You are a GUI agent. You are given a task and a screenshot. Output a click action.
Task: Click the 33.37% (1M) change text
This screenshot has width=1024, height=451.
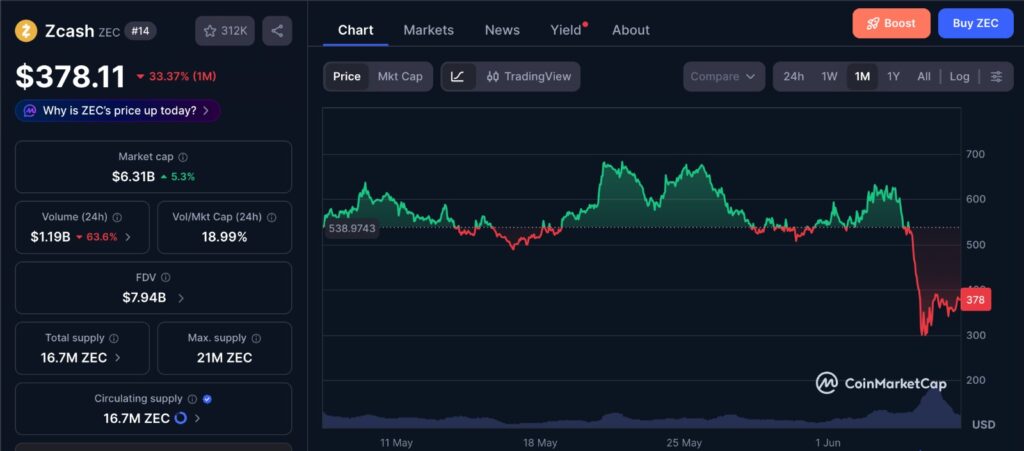(x=176, y=76)
